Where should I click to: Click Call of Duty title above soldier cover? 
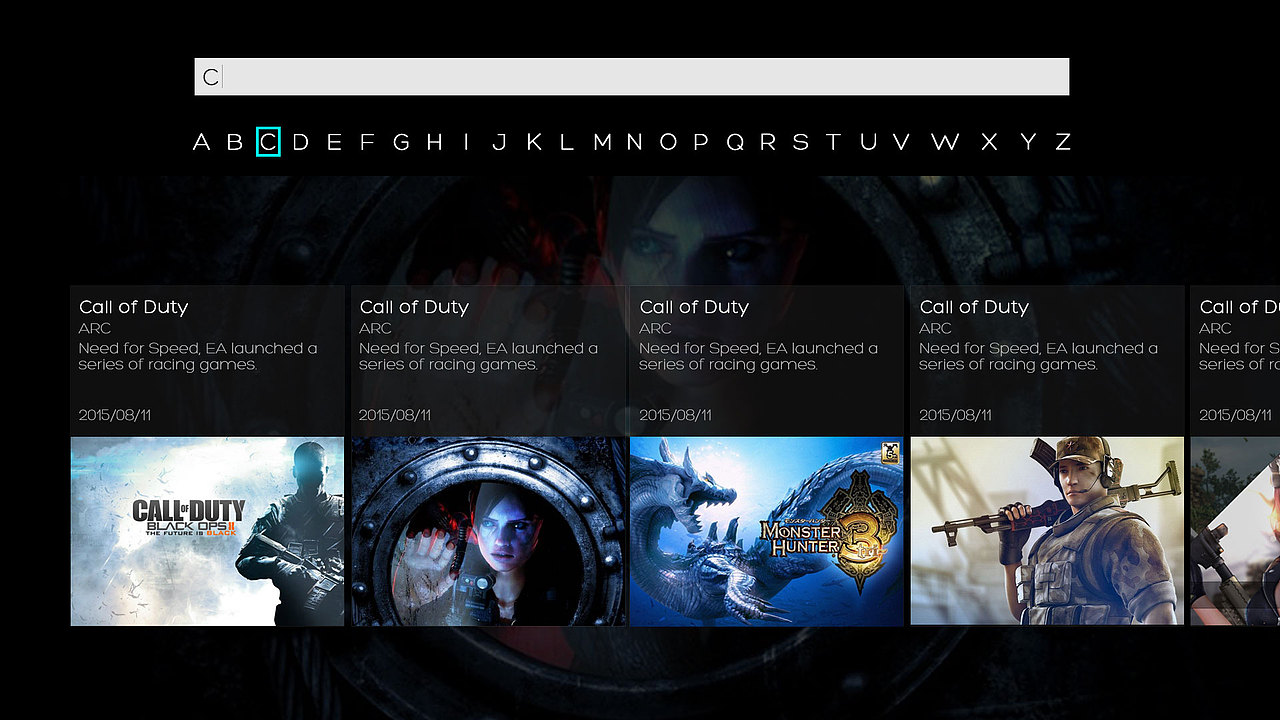974,307
